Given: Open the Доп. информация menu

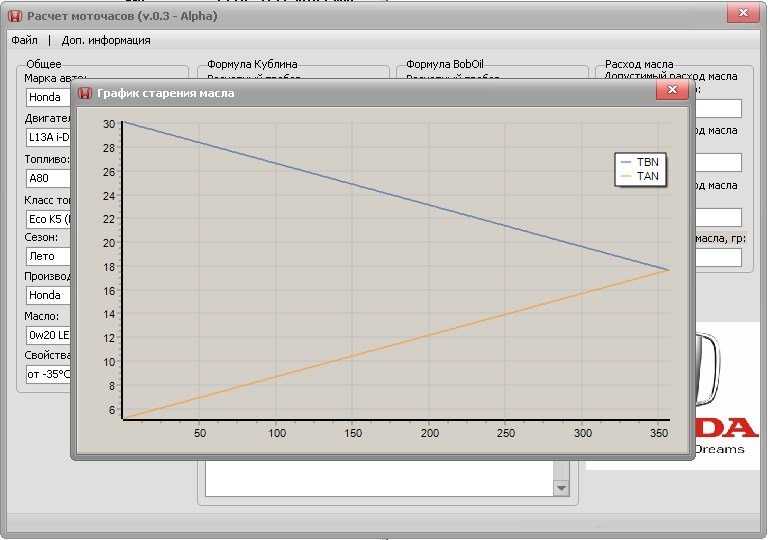Looking at the screenshot, I should 106,40.
